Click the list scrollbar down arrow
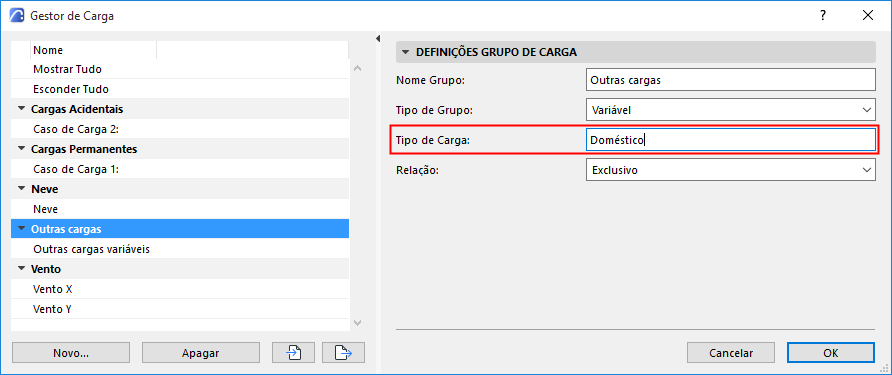Screen dimensions: 892x375 click(x=357, y=323)
